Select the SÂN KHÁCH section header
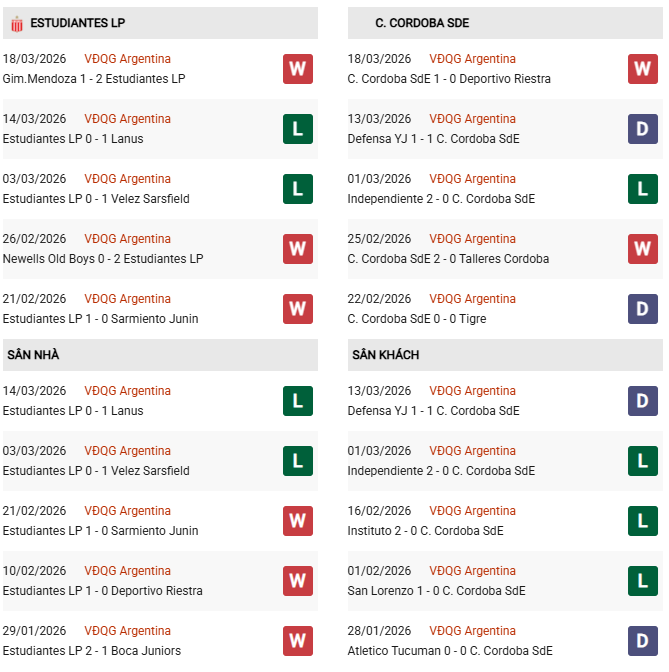Image resolution: width=669 pixels, height=672 pixels. pos(385,355)
